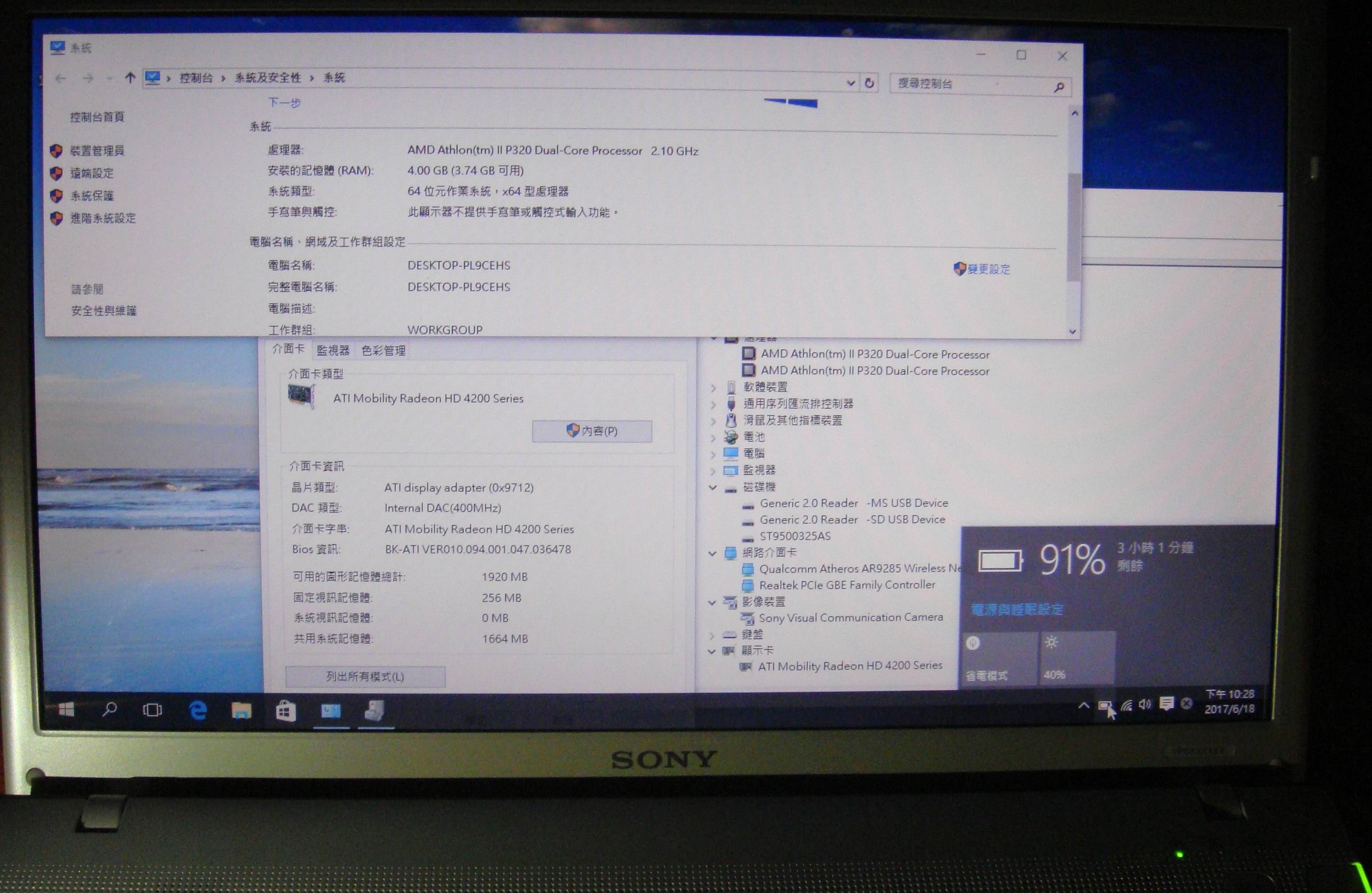Select ATI Mobility Radeon HD 4200 in device tree
The height and width of the screenshot is (893, 1372).
[850, 666]
